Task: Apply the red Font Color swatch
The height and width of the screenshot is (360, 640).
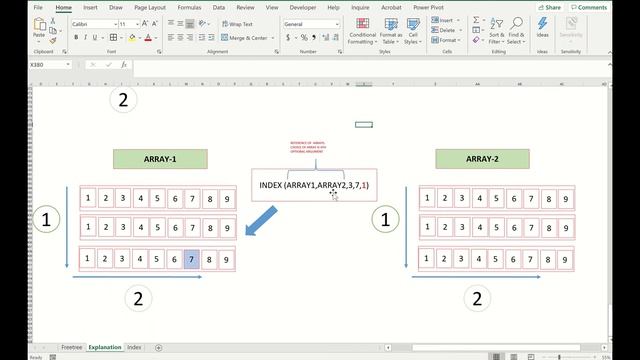Action: [148, 38]
